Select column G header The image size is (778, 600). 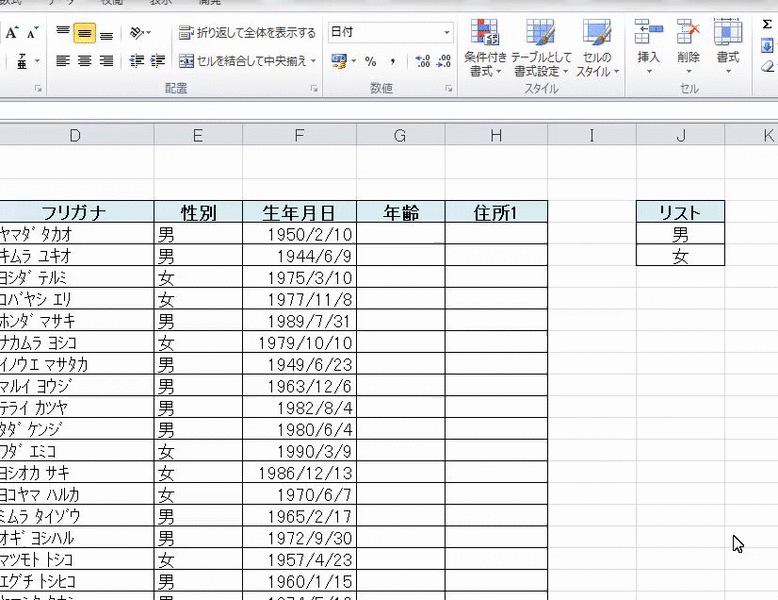pos(400,135)
